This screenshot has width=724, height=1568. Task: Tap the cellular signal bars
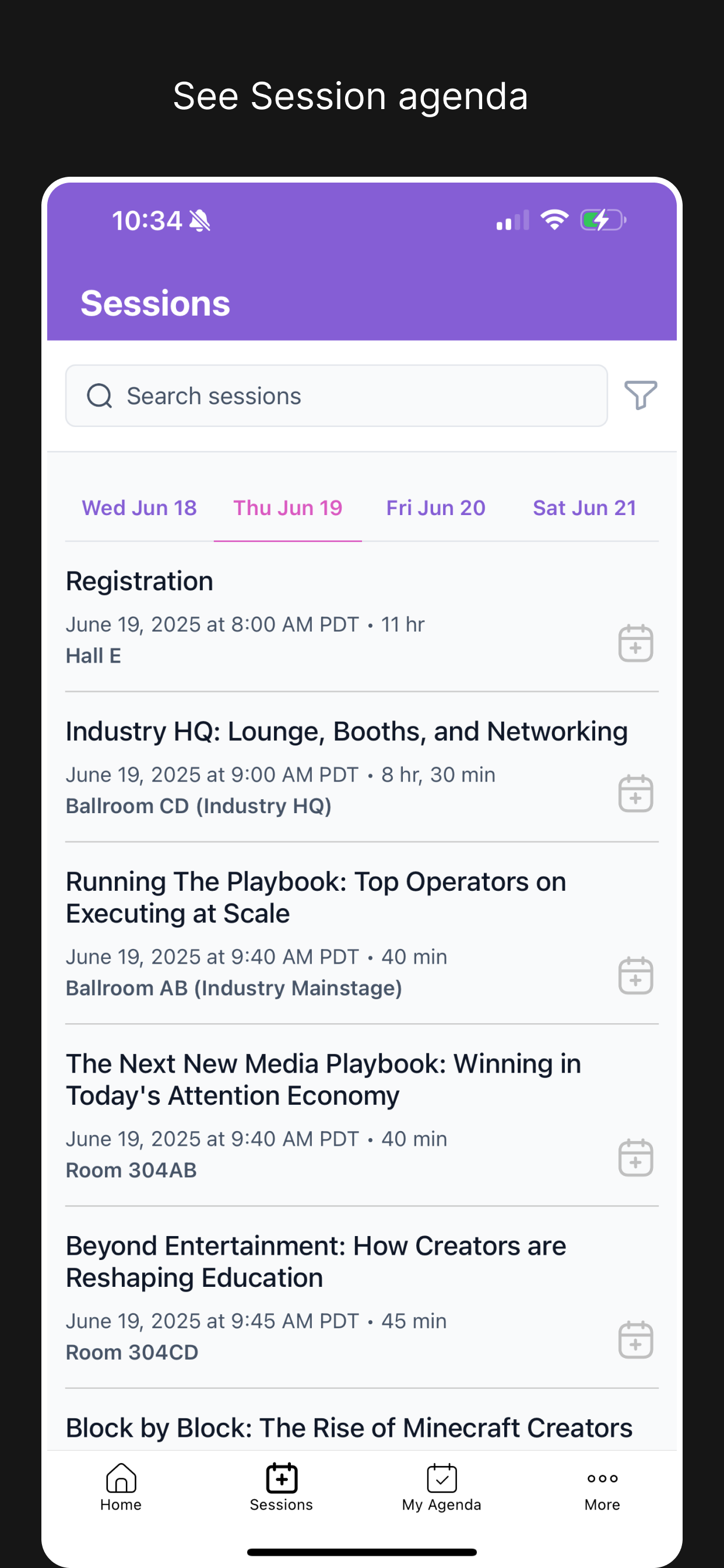[x=513, y=220]
